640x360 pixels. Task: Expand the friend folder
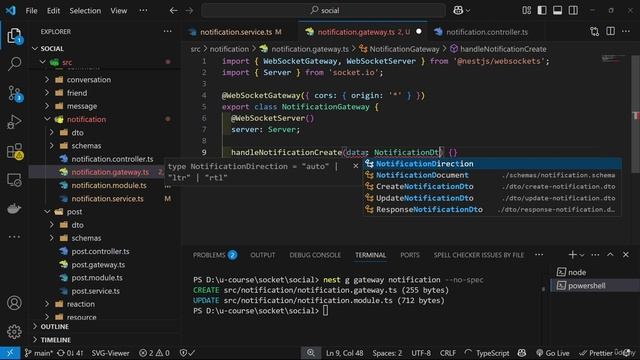77,93
